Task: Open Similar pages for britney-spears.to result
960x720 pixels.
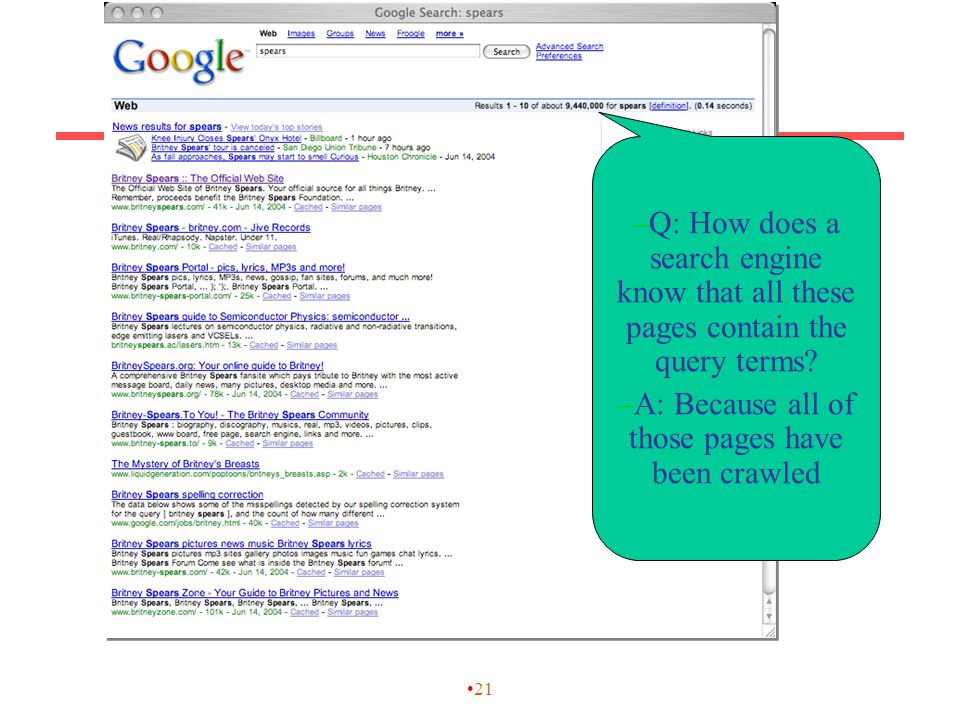Action: pyautogui.click(x=288, y=444)
